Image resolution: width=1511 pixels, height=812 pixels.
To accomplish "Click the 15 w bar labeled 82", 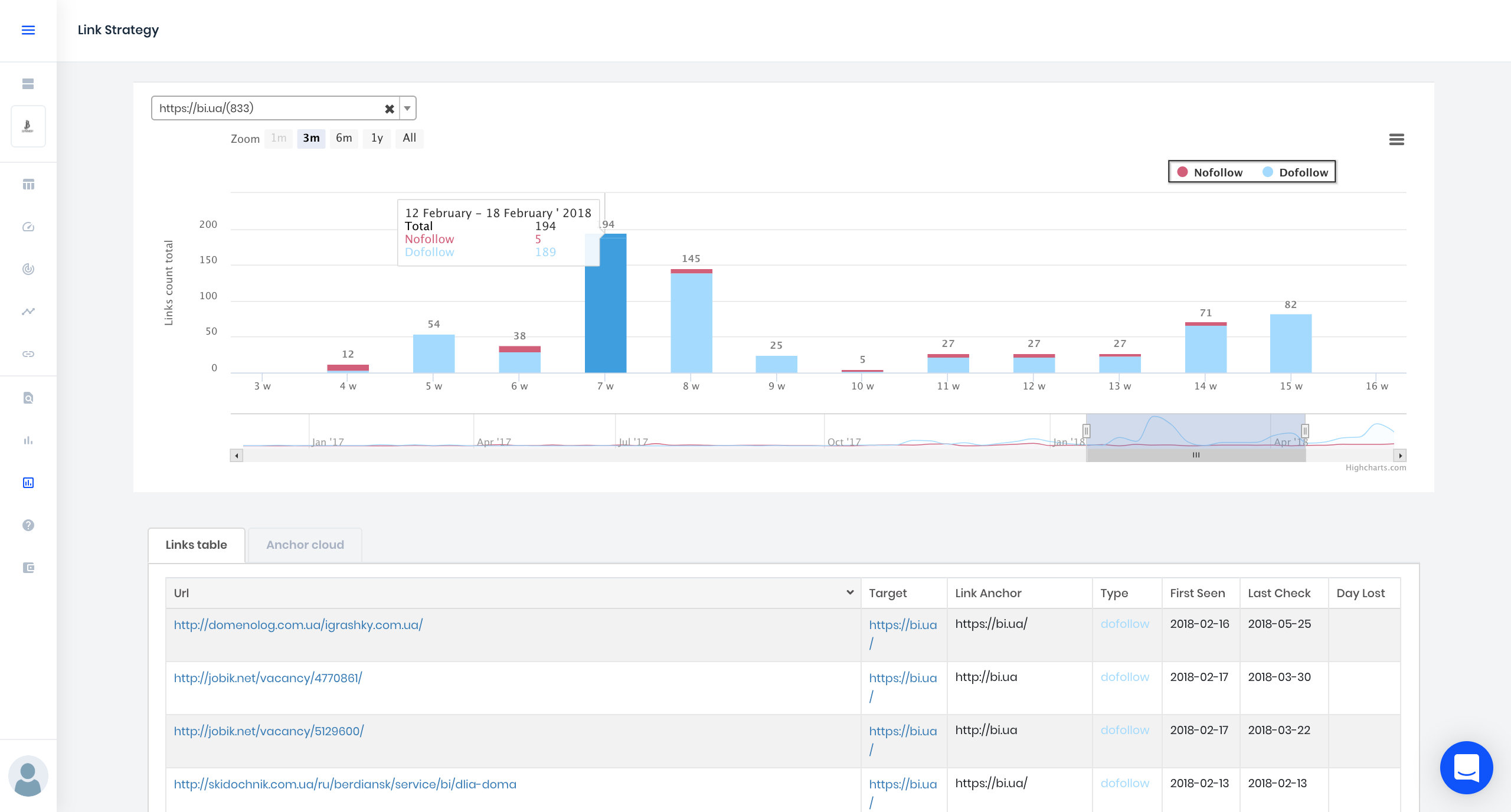I will [1291, 343].
